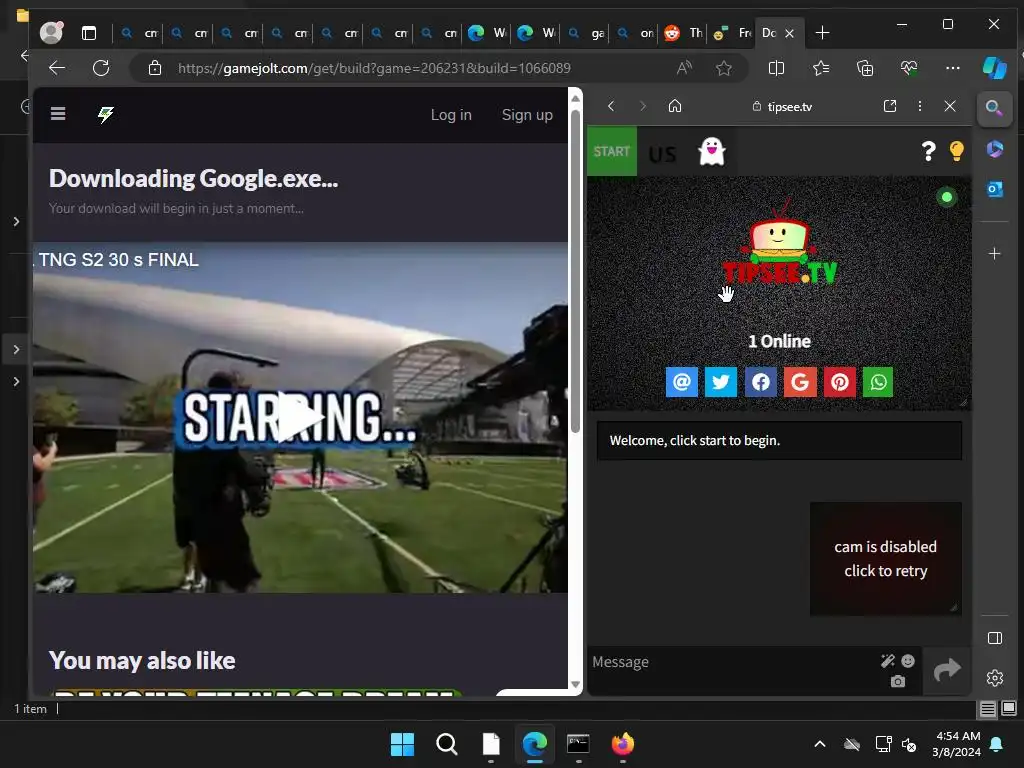Image resolution: width=1024 pixels, height=768 pixels.
Task: Open the emoji smiley picker
Action: (x=908, y=661)
